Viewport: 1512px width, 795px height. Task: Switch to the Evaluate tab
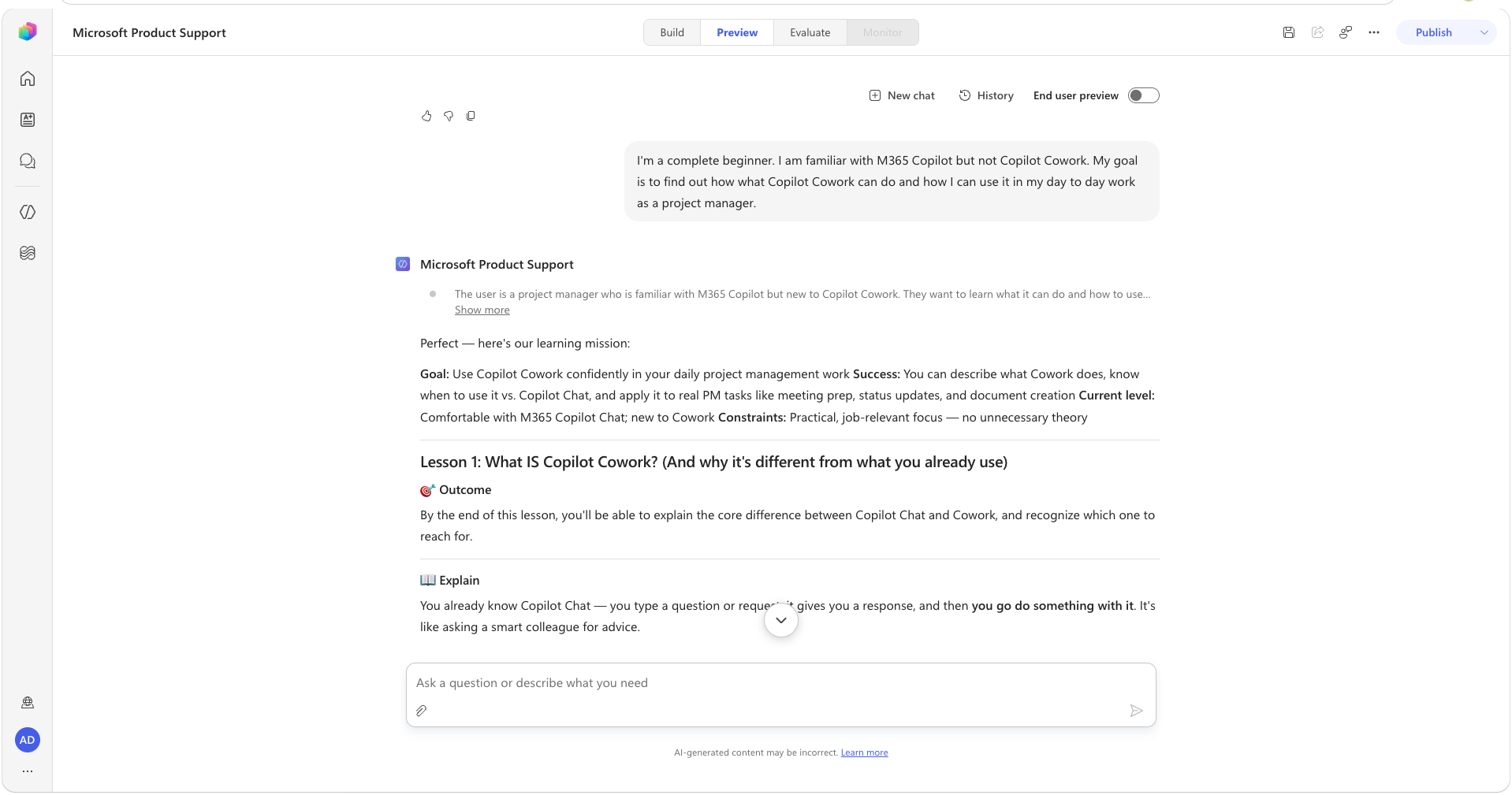[x=810, y=32]
